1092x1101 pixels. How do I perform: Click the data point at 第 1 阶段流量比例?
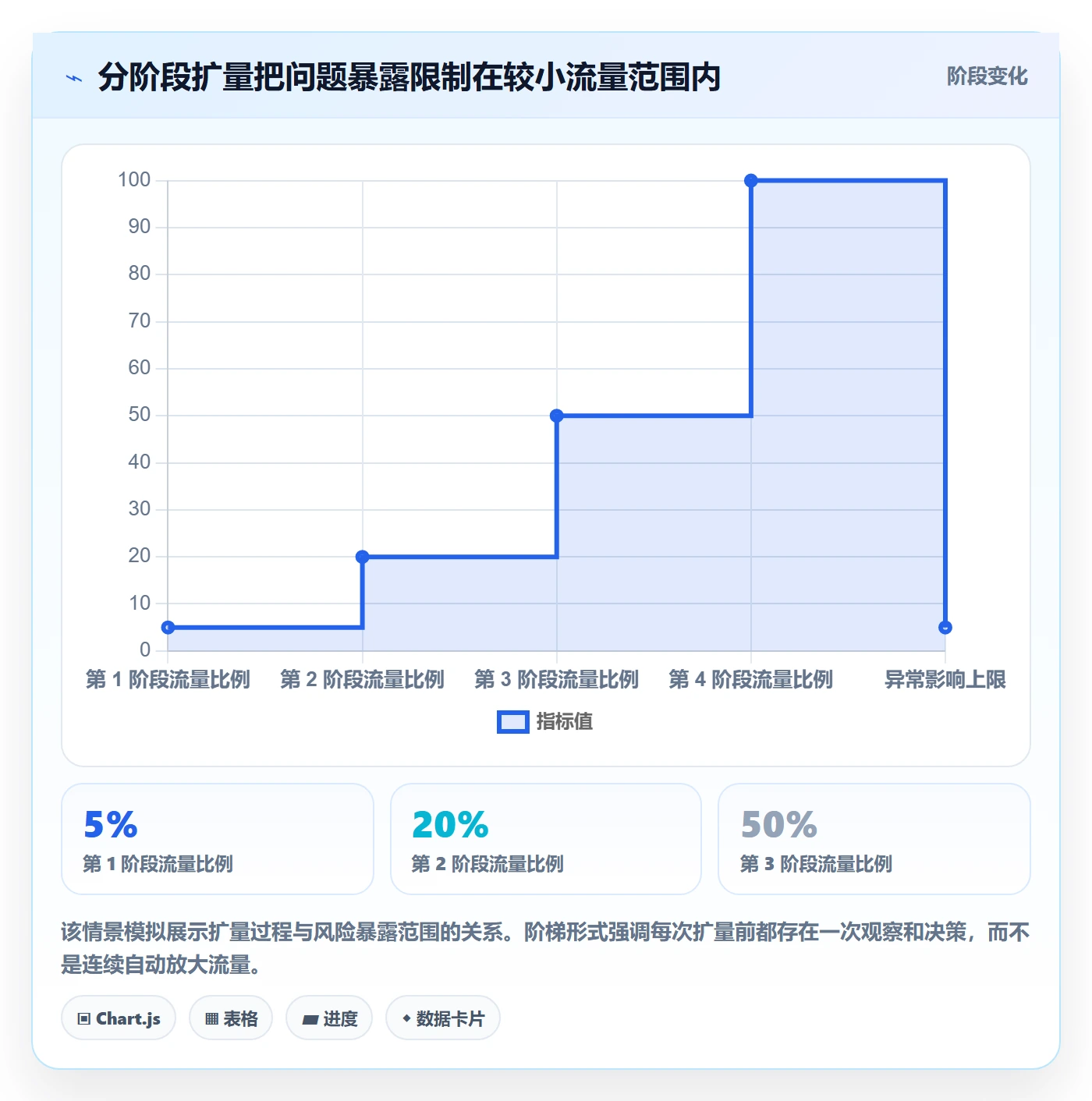[x=168, y=628]
